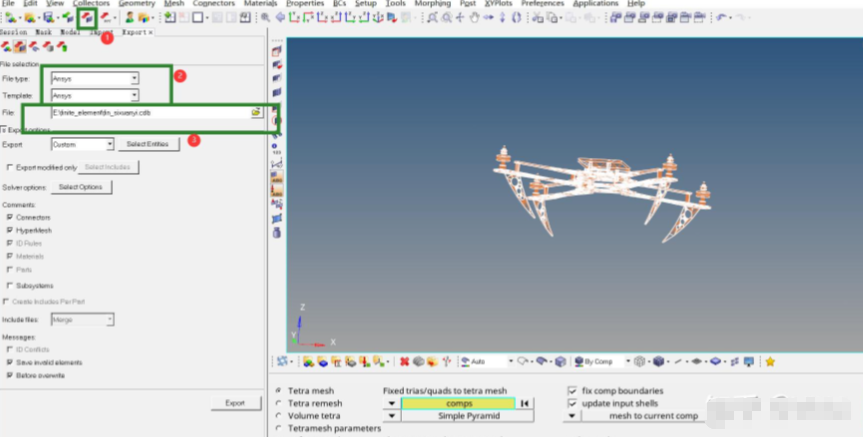Screen dimensions: 863x437
Task: Click the red X delete icon in bottom toolbar
Action: pyautogui.click(x=404, y=361)
